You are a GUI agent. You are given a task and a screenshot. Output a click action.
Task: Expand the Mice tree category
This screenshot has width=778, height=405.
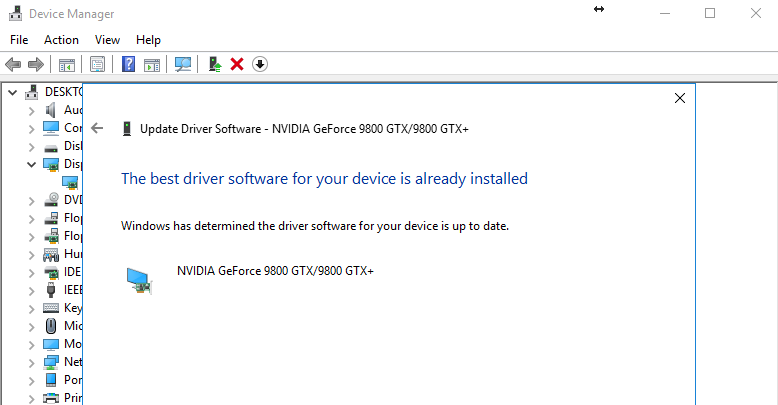click(x=31, y=327)
